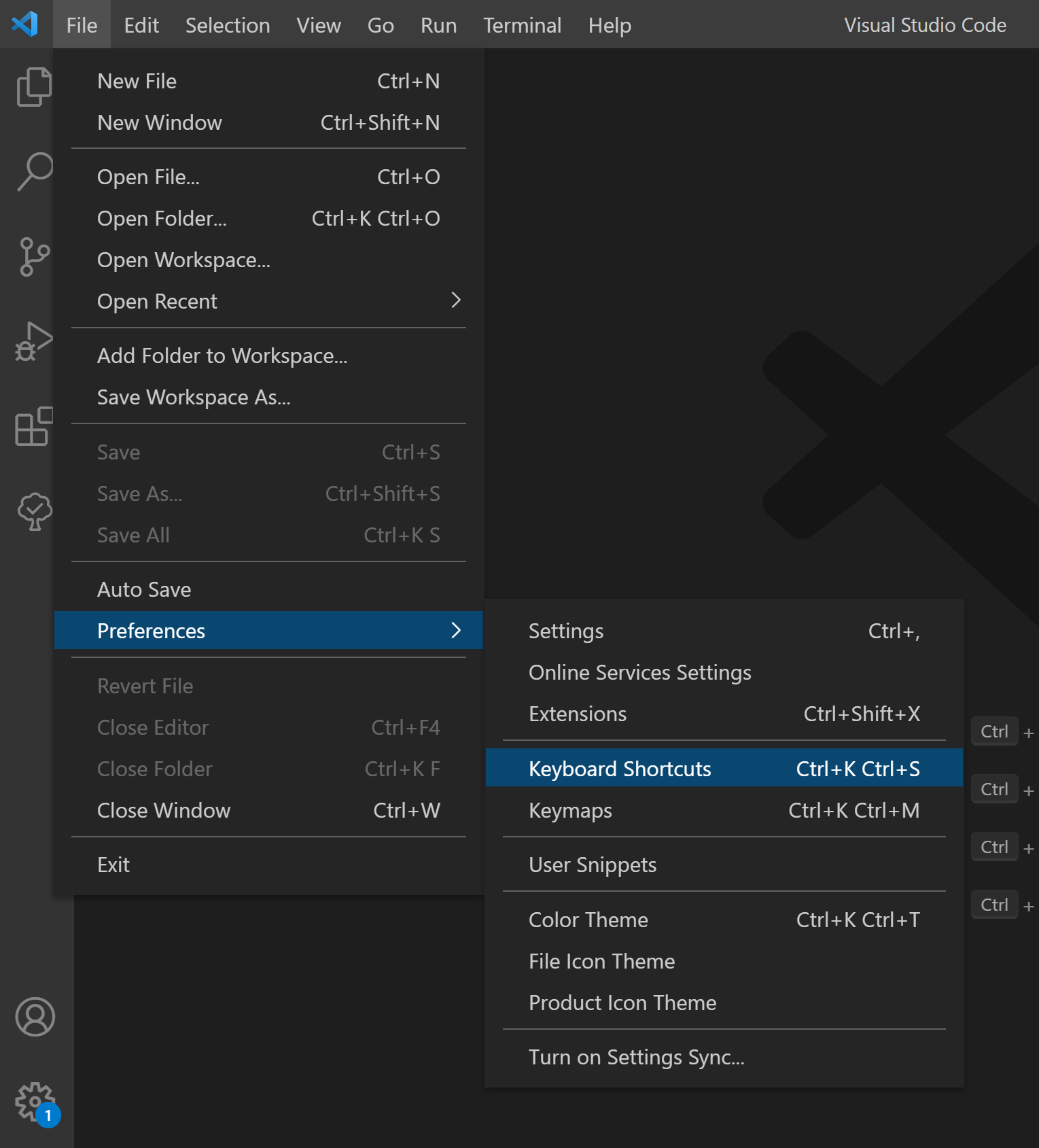Turn on Settings Sync
The height and width of the screenshot is (1148, 1039).
636,1057
